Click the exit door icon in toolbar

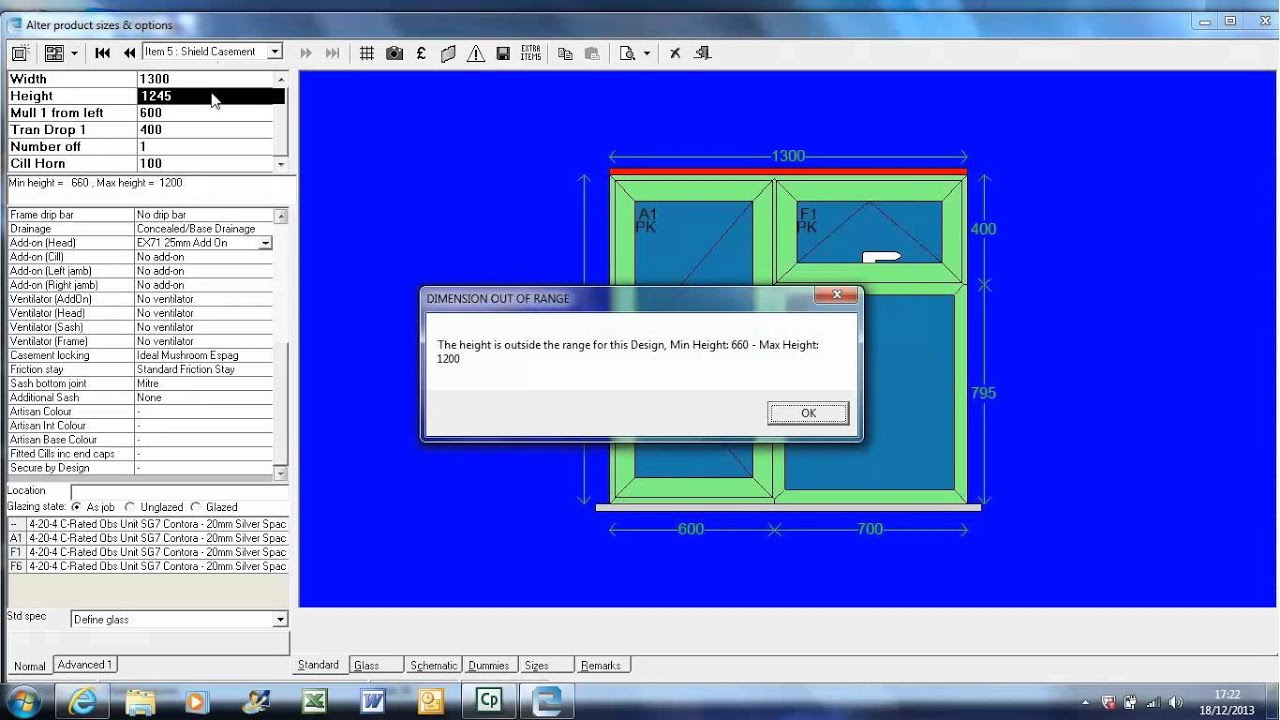click(x=703, y=53)
